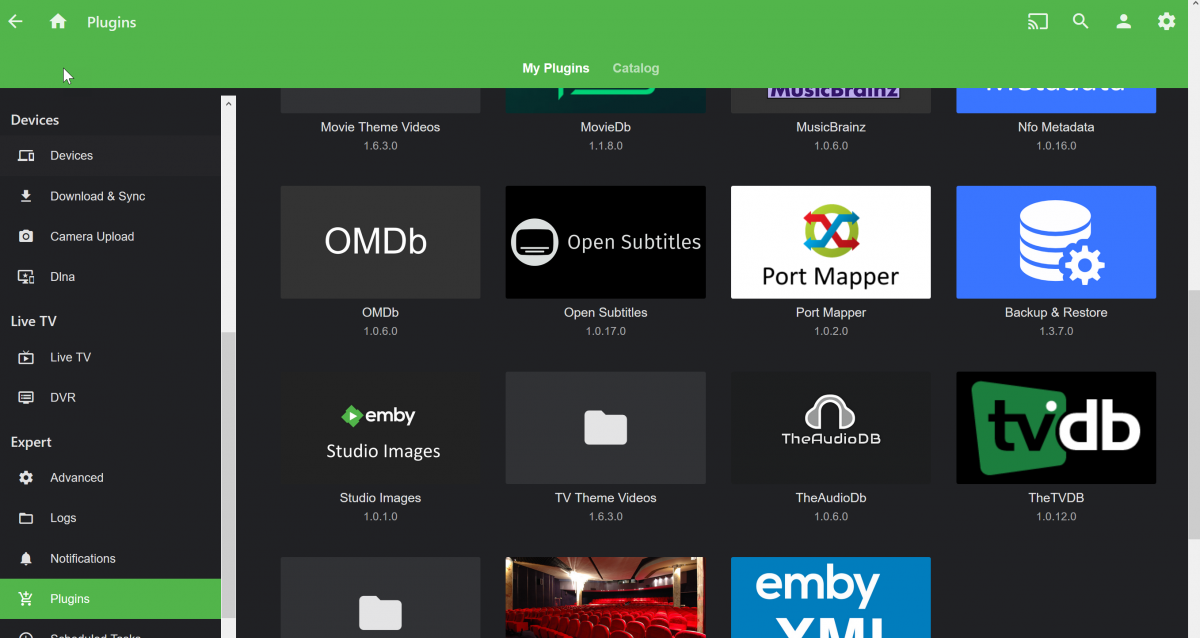Click the MovieDb plugin title
Image resolution: width=1200 pixels, height=638 pixels.
coord(606,127)
